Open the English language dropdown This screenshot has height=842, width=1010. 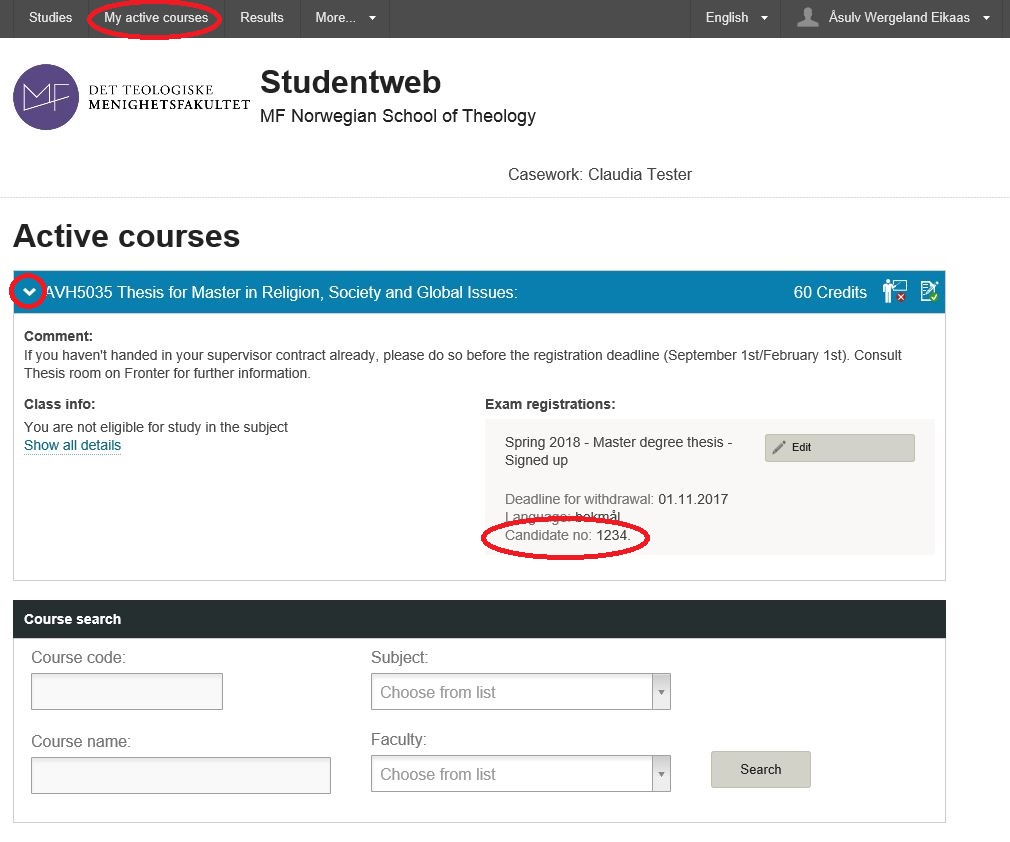[736, 17]
